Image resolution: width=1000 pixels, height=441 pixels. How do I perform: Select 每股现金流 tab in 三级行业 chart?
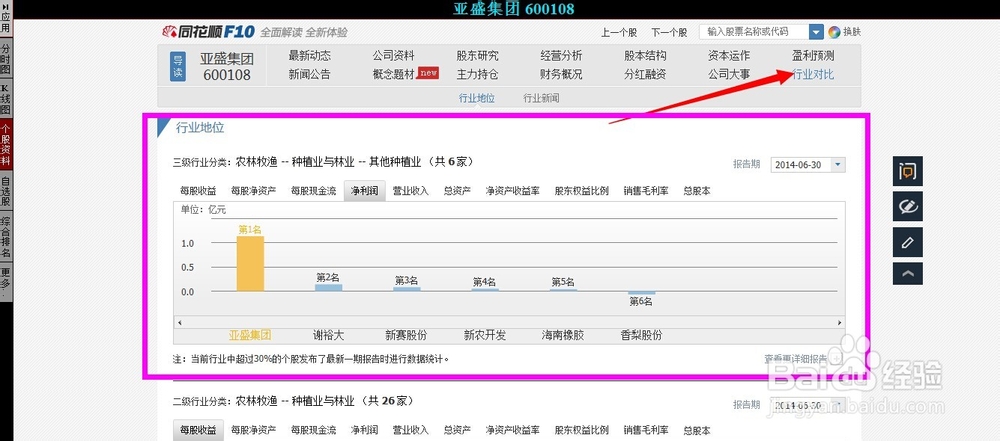tap(313, 190)
